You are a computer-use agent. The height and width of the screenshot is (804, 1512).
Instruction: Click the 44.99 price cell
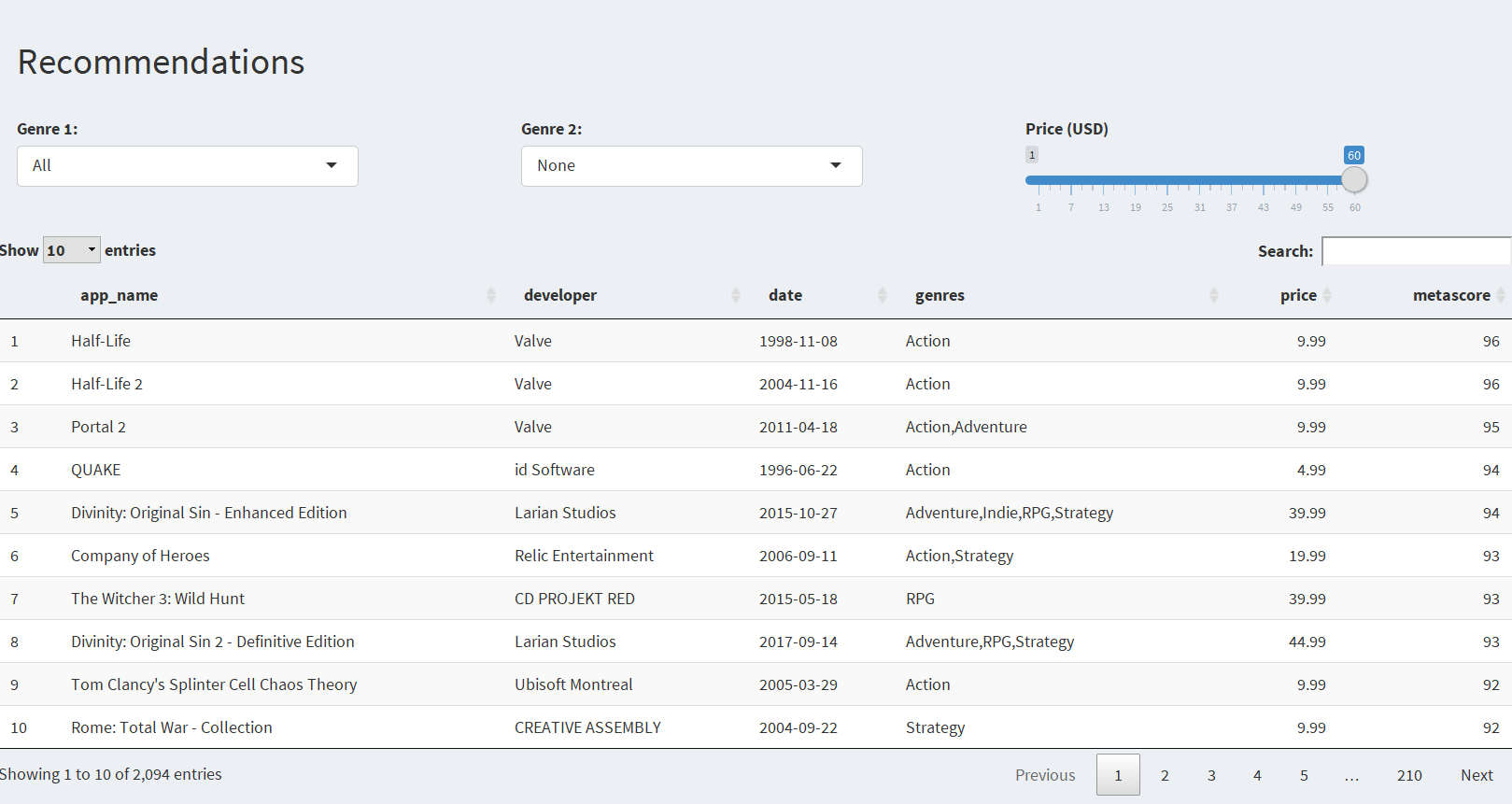(1307, 642)
